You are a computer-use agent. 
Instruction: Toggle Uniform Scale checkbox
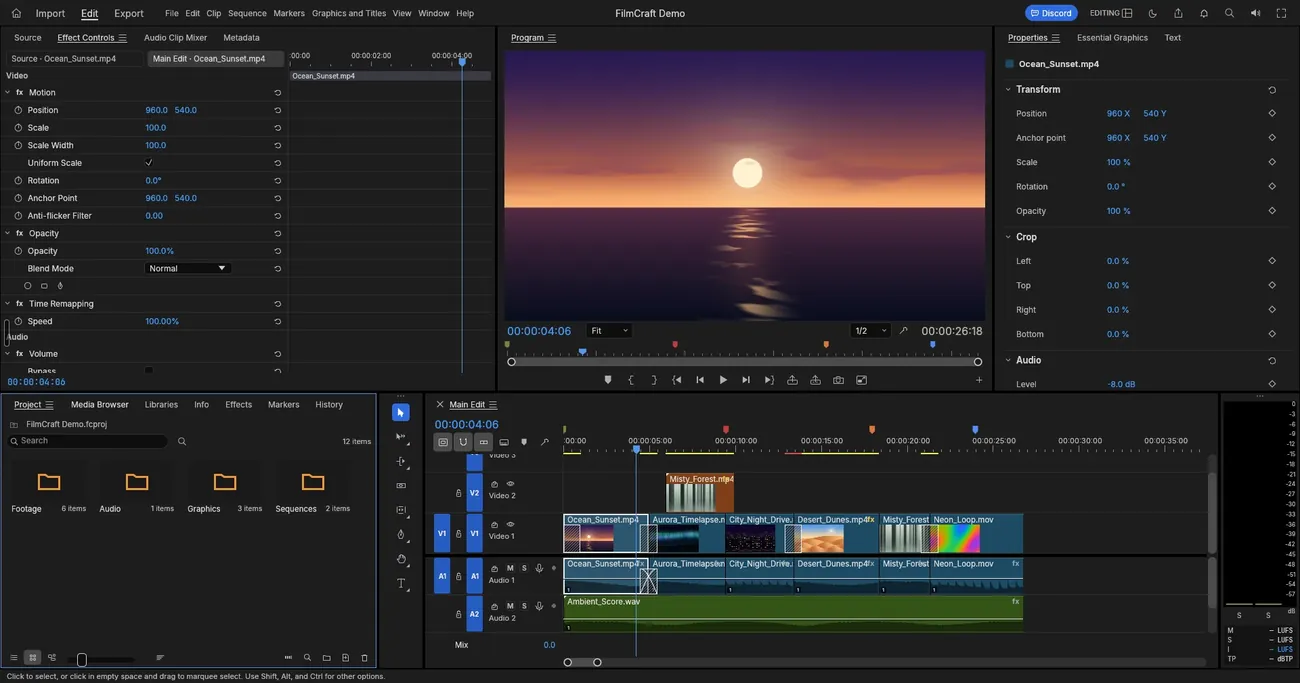click(149, 162)
